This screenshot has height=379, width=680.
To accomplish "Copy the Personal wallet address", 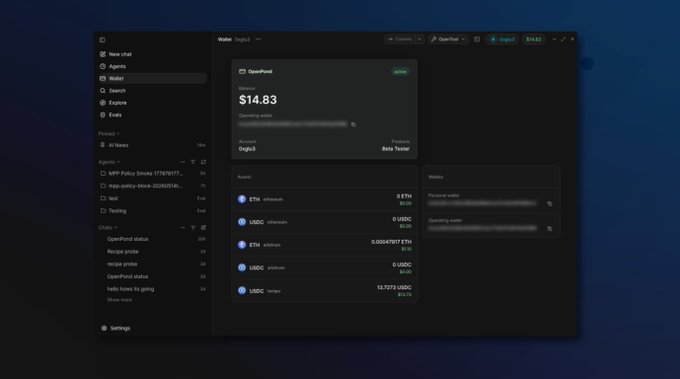I will coord(549,204).
